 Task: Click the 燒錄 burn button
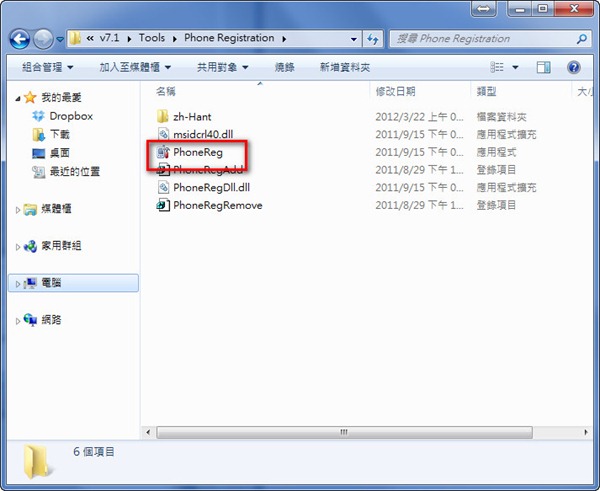[x=284, y=68]
